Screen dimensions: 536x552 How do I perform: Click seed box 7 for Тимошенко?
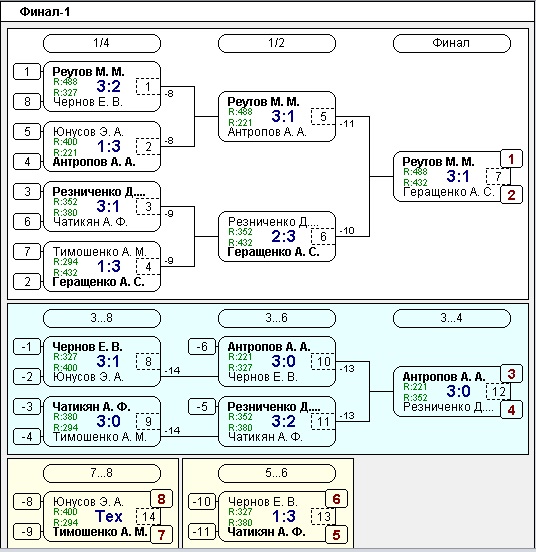click(27, 252)
